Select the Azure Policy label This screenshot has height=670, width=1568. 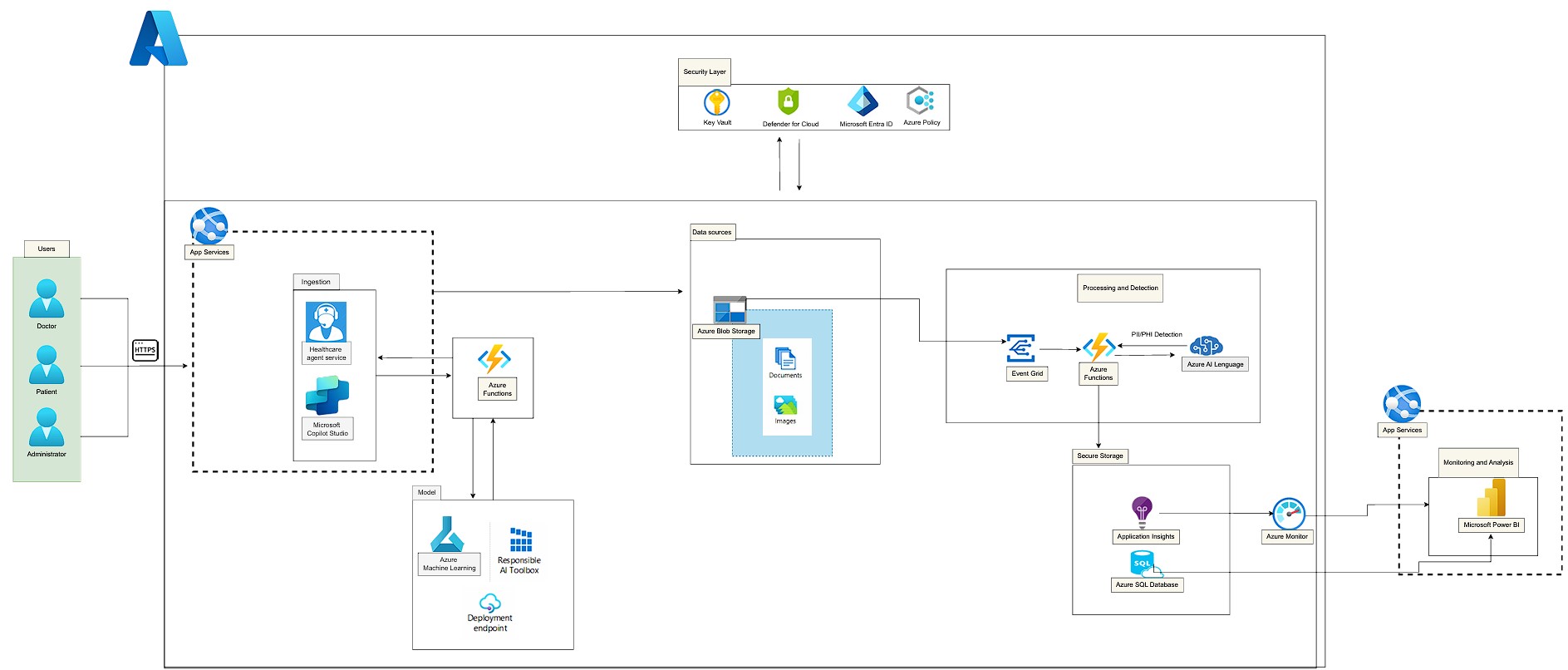(x=922, y=122)
